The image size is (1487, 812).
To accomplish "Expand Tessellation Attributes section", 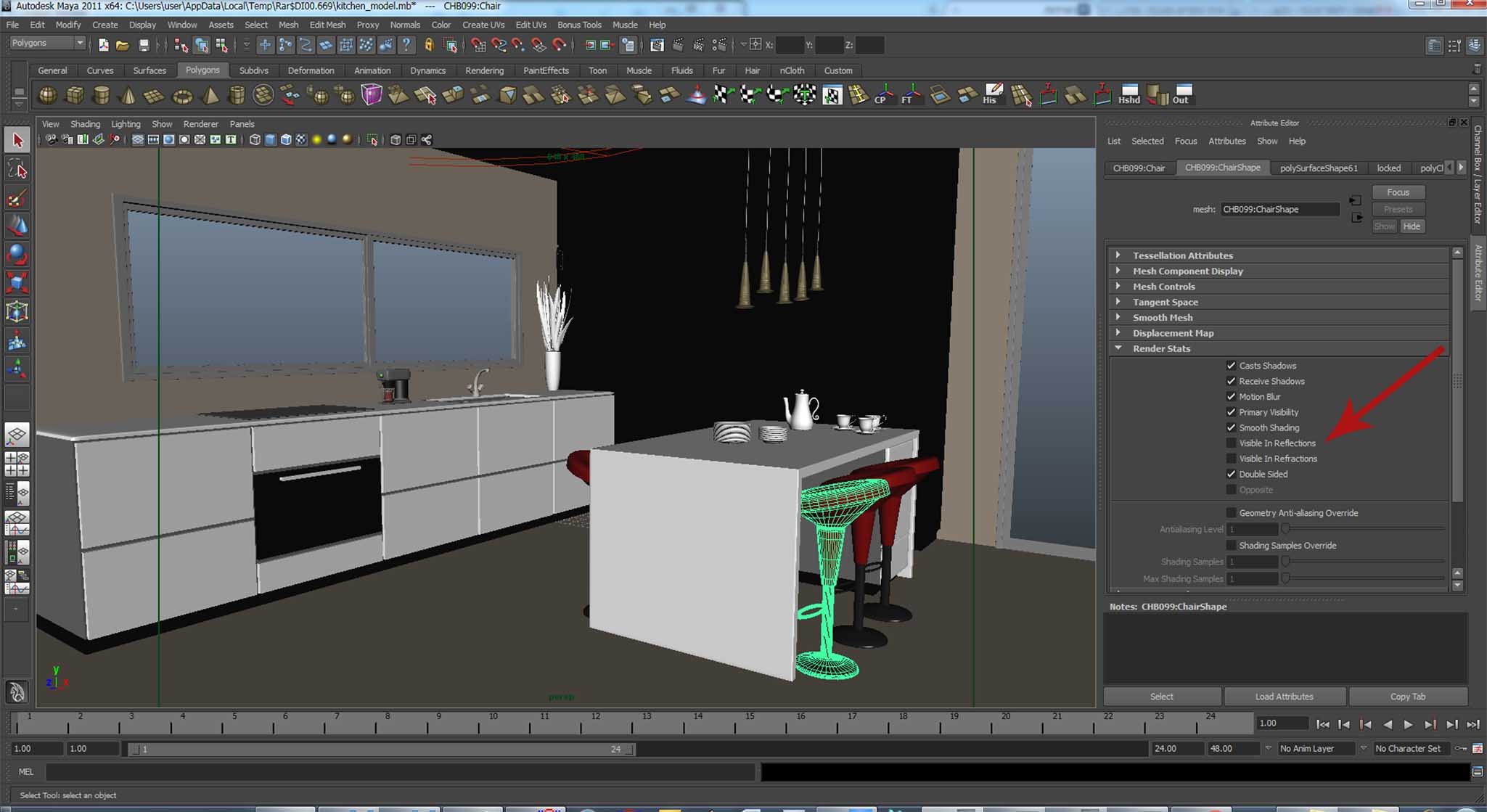I will click(1182, 255).
